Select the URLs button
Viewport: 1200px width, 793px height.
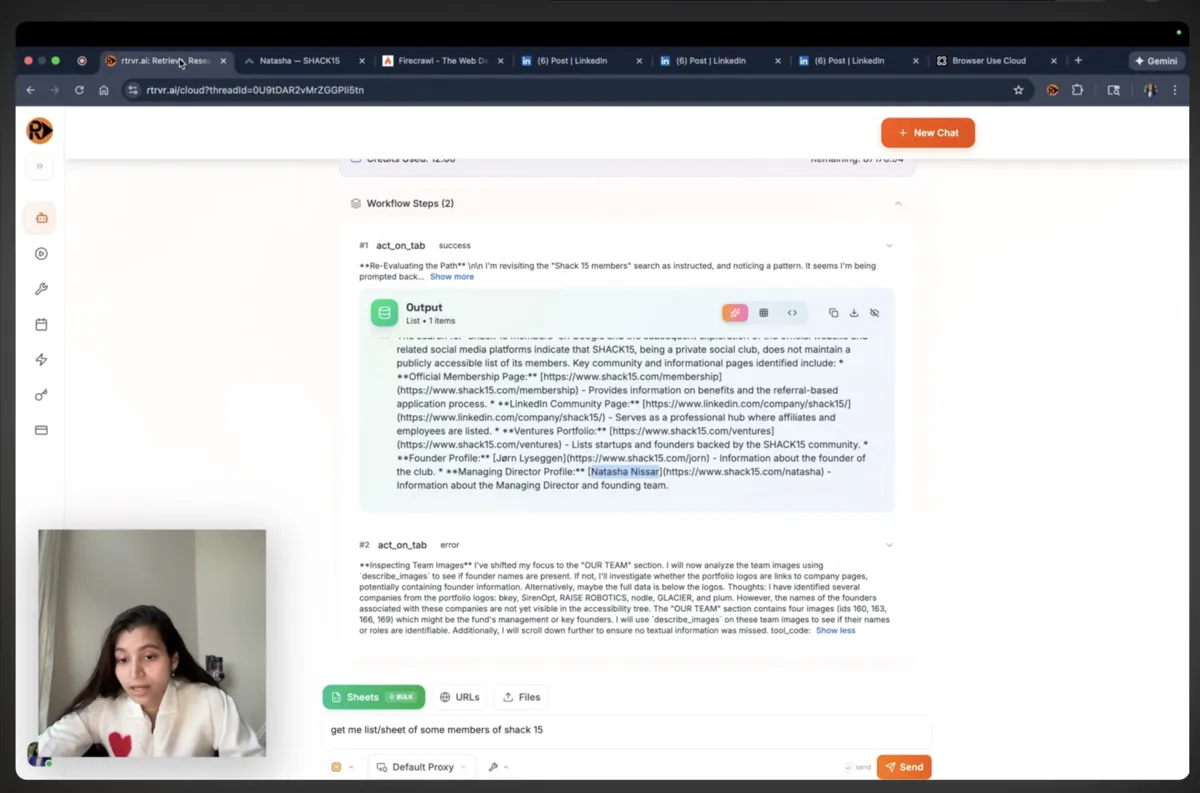pos(460,697)
